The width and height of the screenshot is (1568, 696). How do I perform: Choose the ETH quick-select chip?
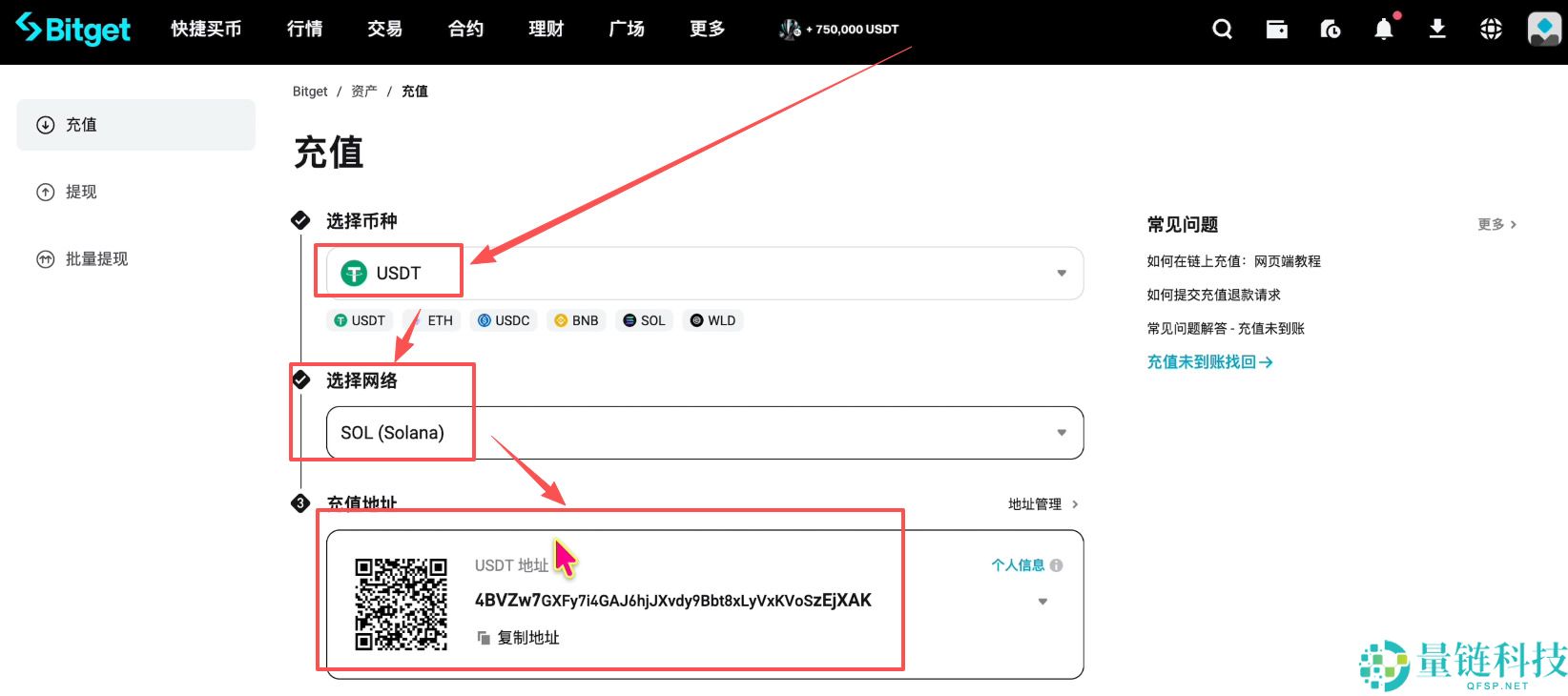tap(432, 320)
